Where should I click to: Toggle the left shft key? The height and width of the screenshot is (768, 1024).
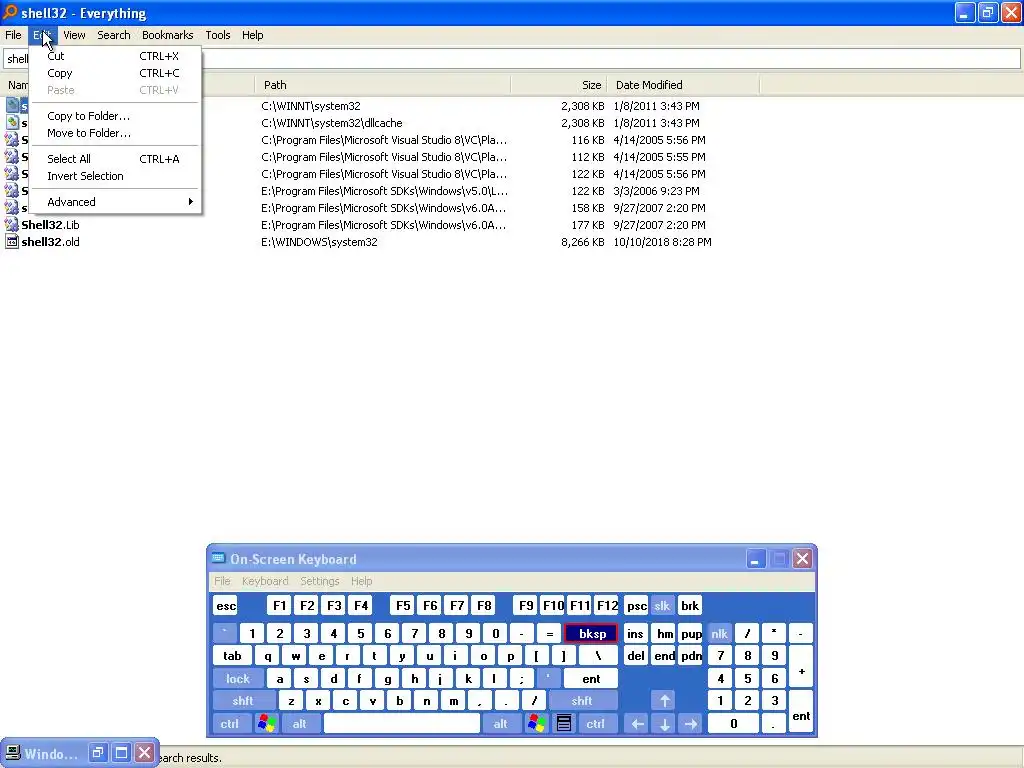(243, 701)
